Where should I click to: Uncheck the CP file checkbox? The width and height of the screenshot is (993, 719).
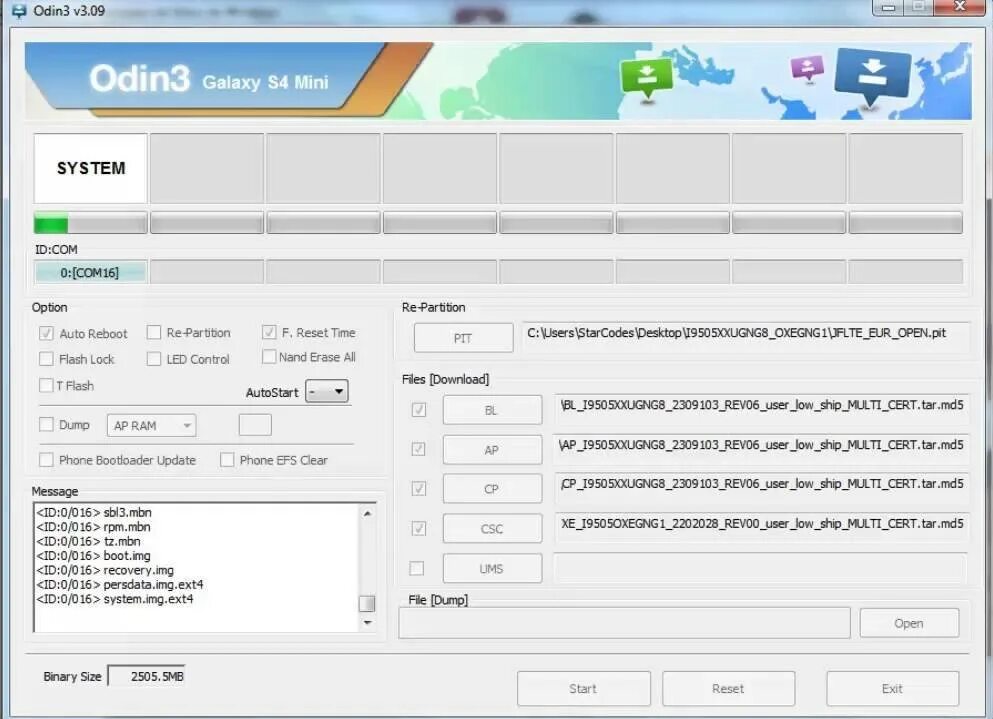[x=419, y=488]
